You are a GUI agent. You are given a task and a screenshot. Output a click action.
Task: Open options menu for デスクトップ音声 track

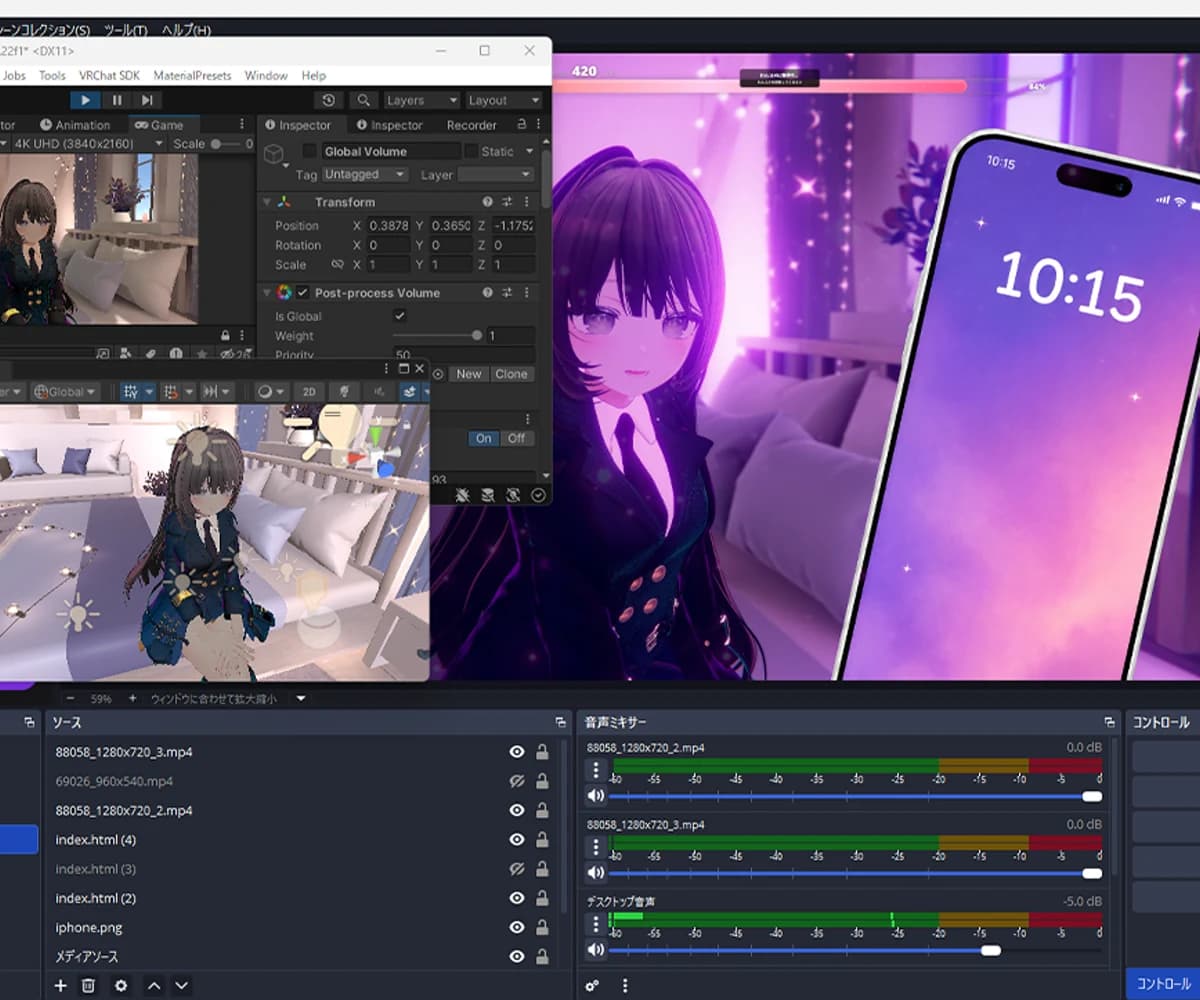[x=596, y=924]
